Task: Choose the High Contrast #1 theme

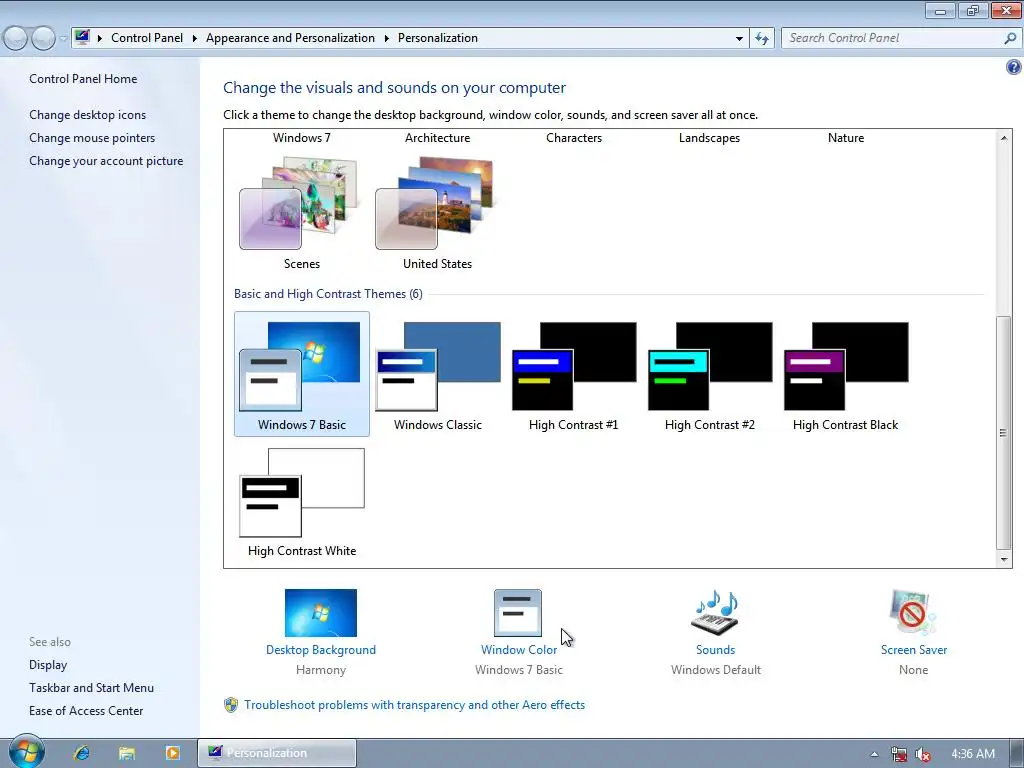Action: click(x=573, y=374)
